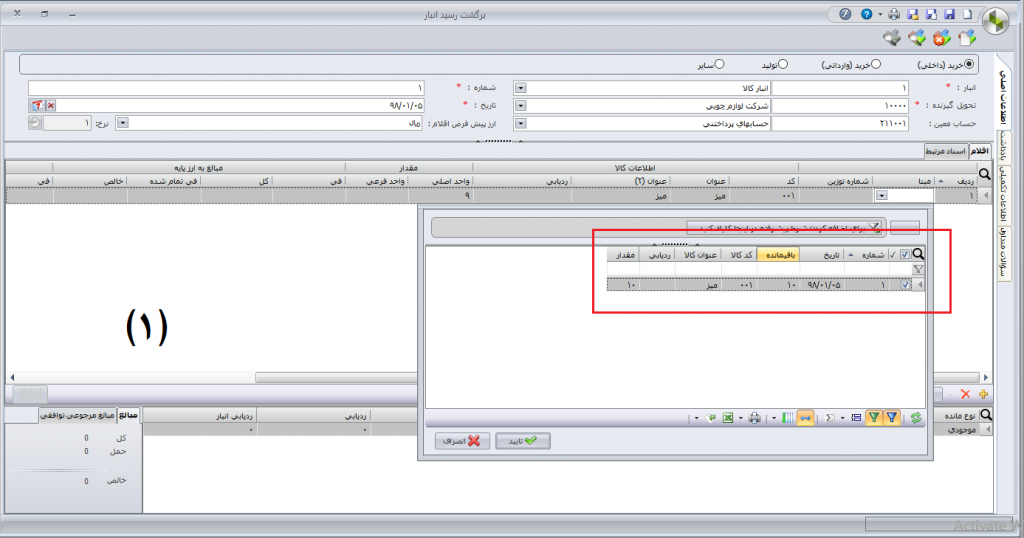Click the New document icon in title toolbar
This screenshot has width=1024, height=538.
[967, 14]
